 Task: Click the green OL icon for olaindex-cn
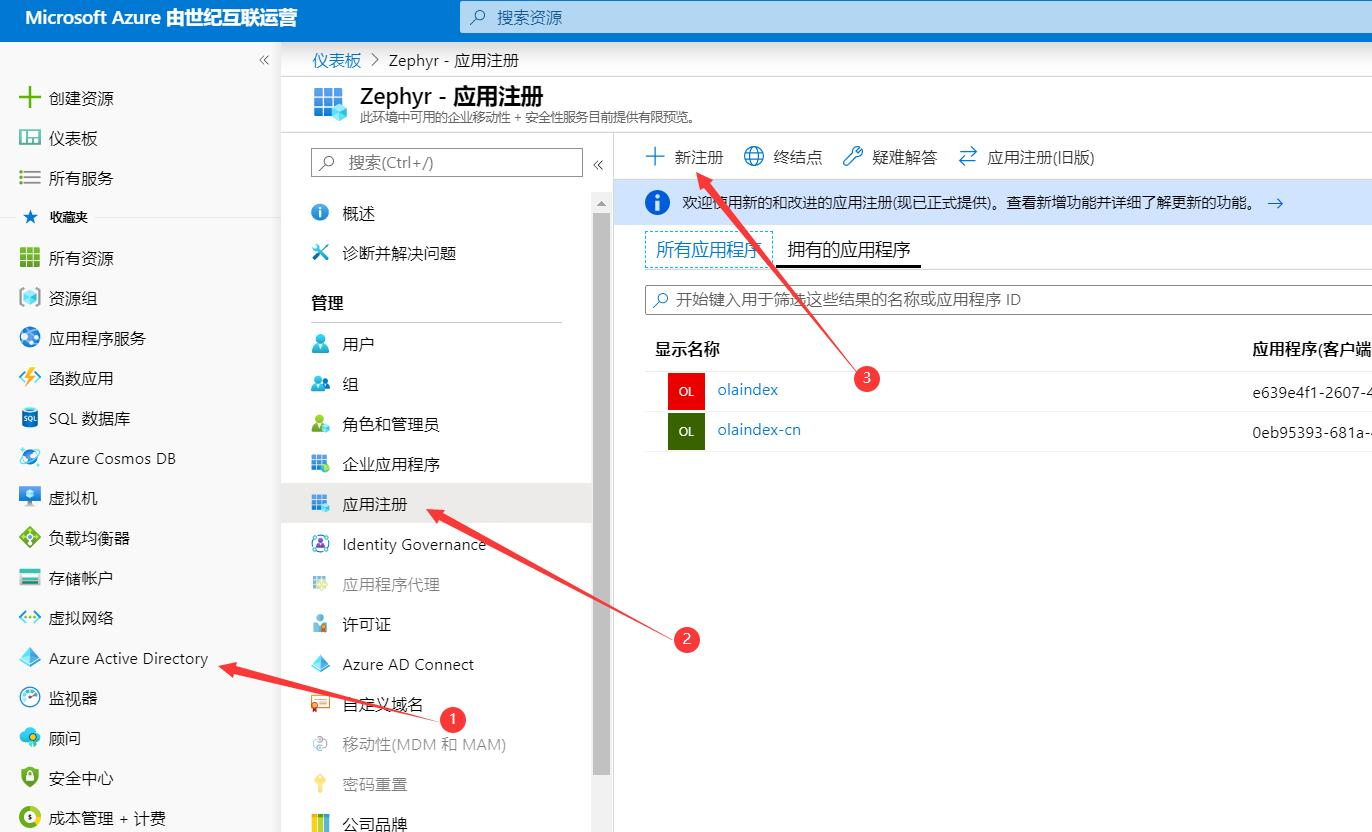[686, 432]
